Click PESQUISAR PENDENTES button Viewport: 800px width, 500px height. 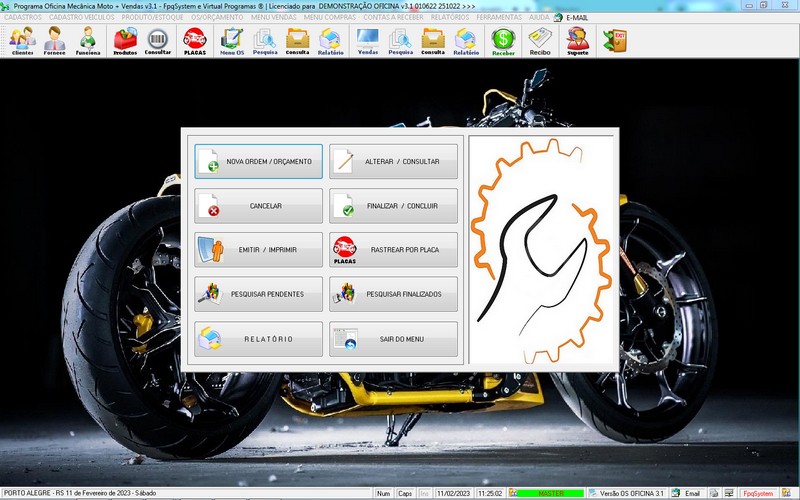[x=258, y=294]
